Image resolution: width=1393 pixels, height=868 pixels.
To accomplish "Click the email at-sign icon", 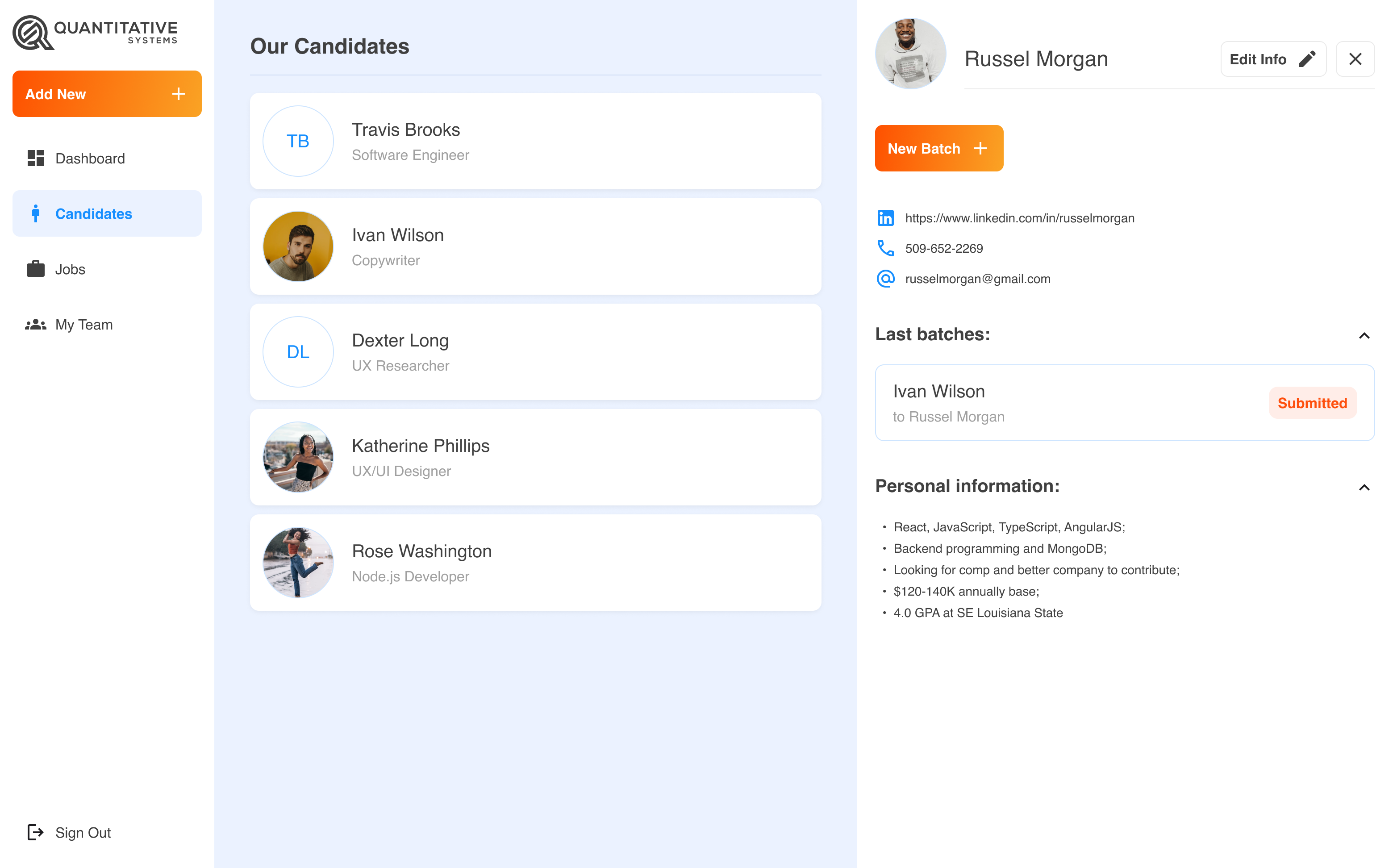I will (885, 279).
